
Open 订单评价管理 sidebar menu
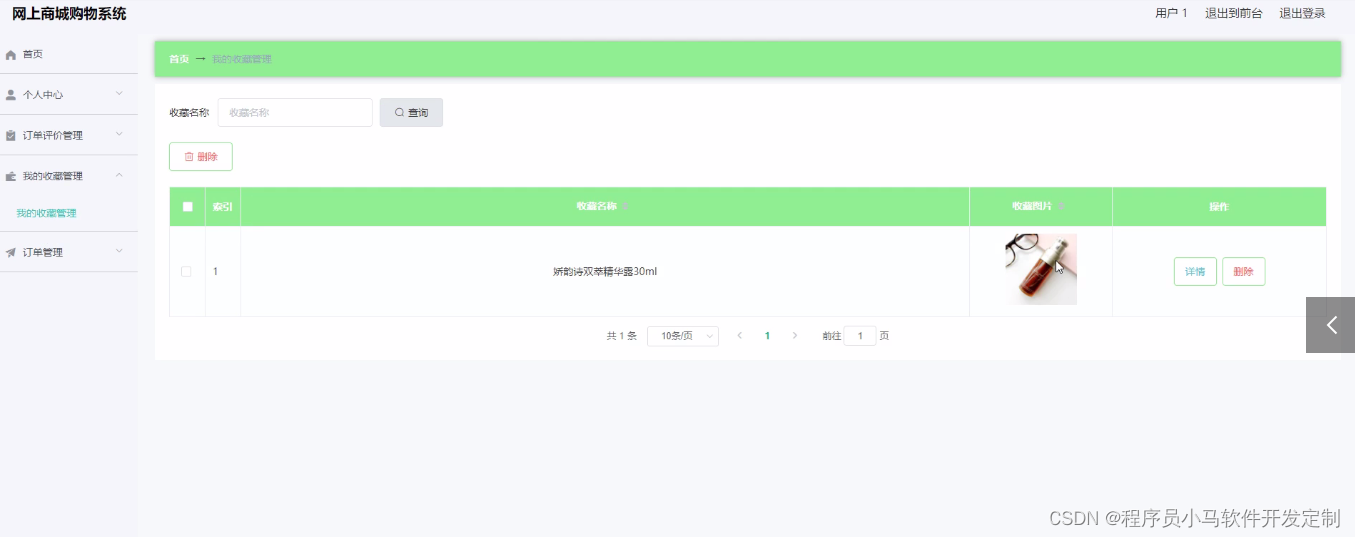pyautogui.click(x=69, y=135)
